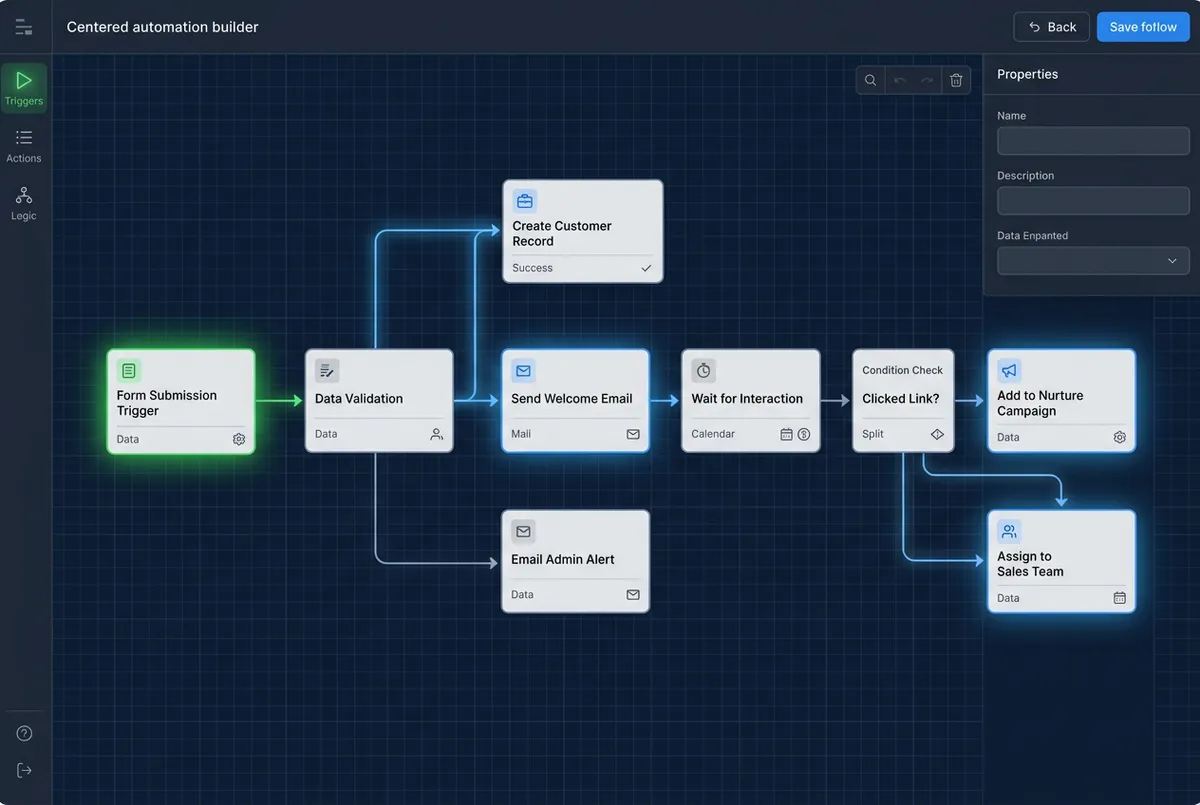This screenshot has width=1200, height=805.
Task: Select the Actions sidebar tab
Action: click(x=24, y=146)
